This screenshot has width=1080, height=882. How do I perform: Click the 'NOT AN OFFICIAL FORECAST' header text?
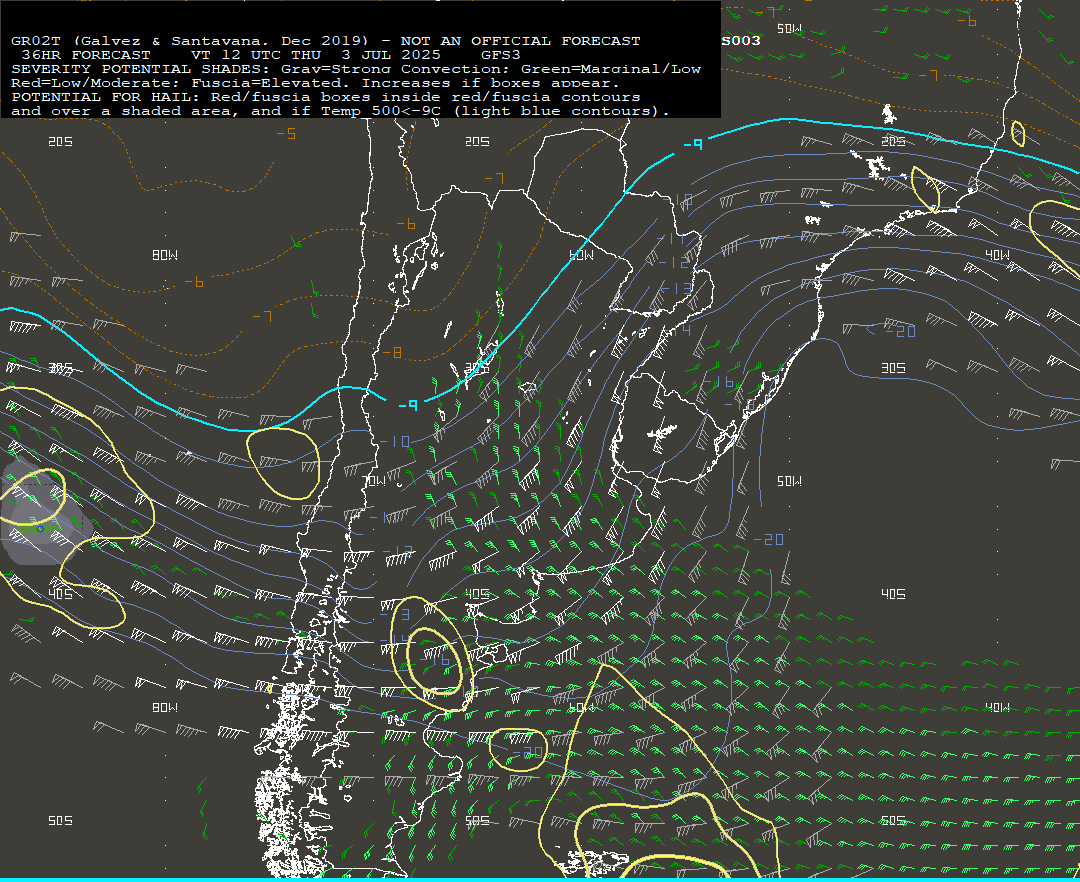[520, 41]
